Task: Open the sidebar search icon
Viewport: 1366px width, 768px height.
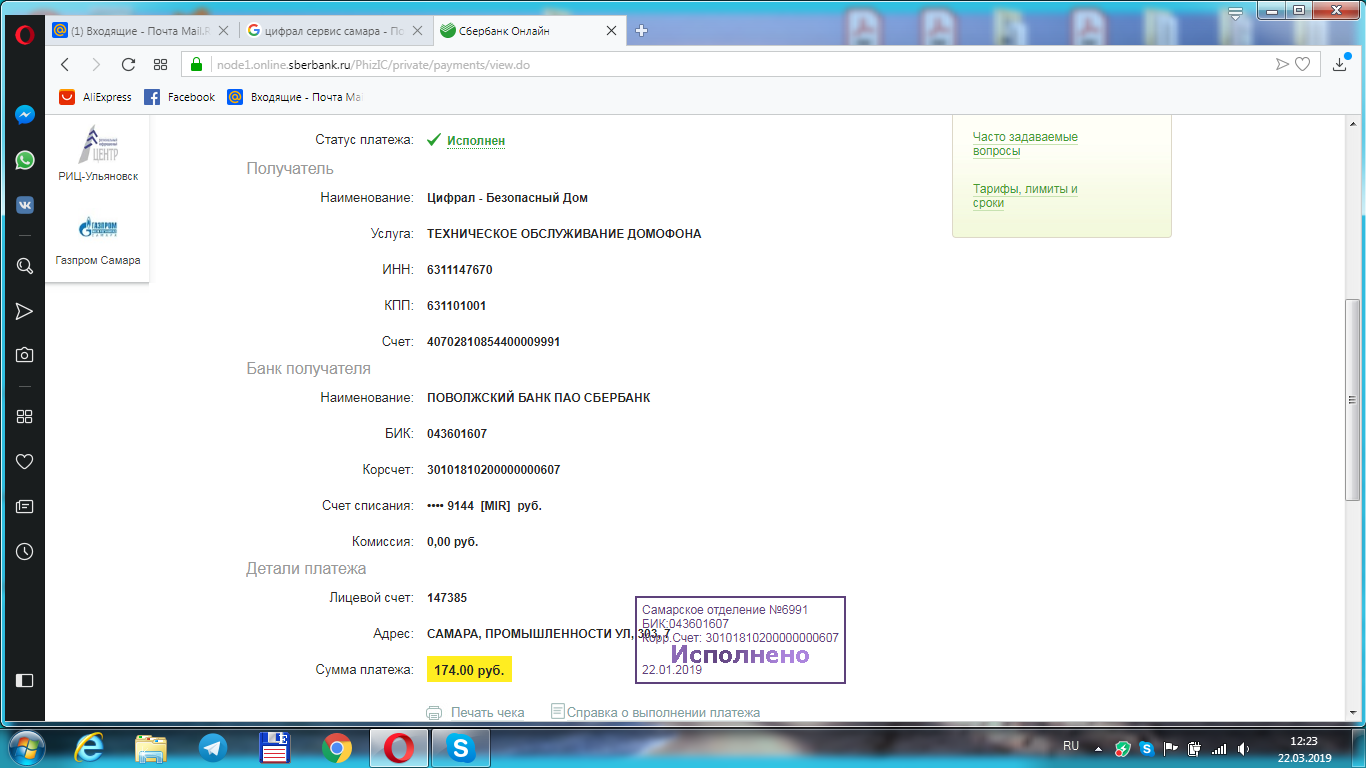Action: [25, 266]
